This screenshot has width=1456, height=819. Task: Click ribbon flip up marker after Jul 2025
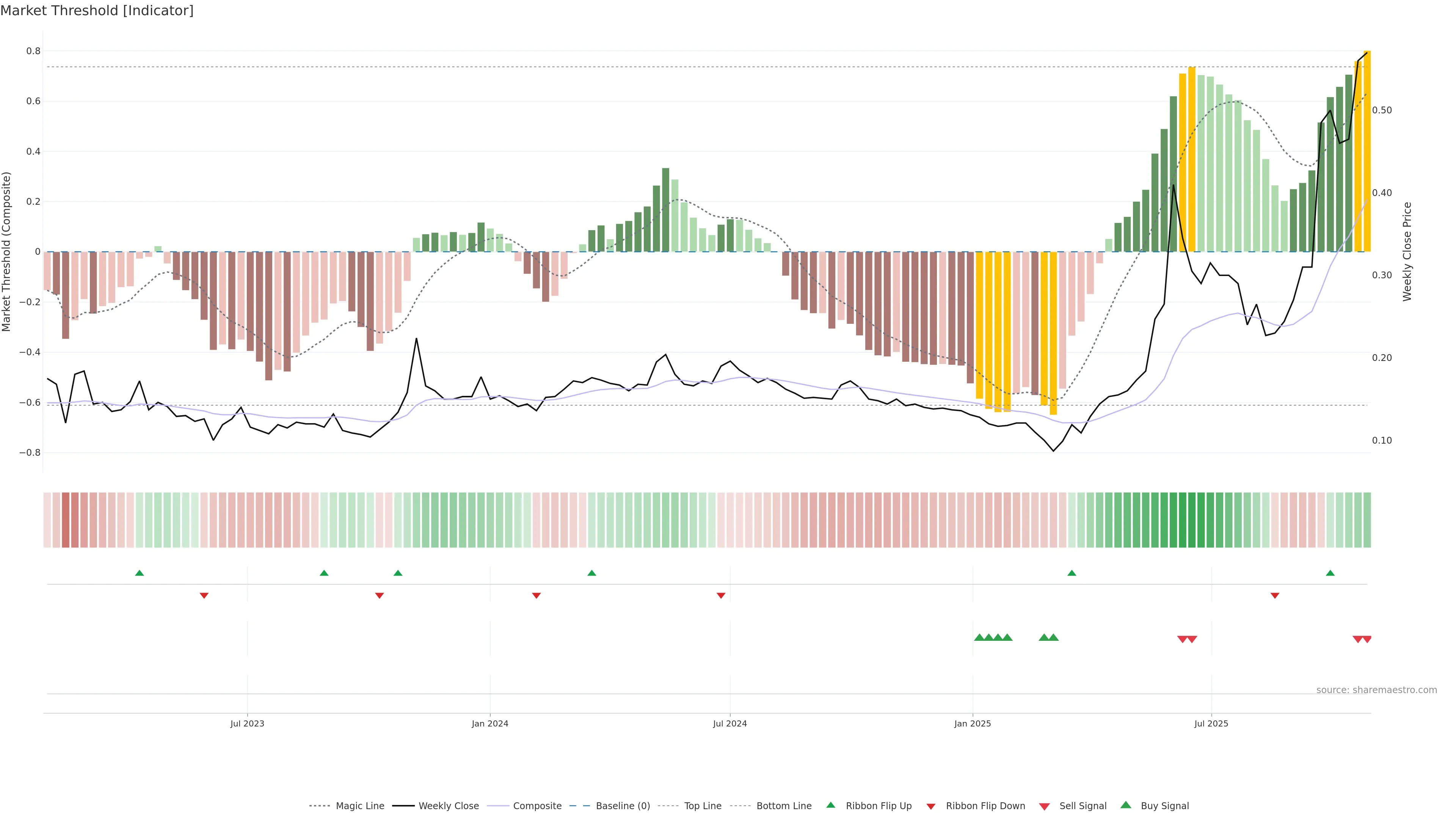[1330, 573]
